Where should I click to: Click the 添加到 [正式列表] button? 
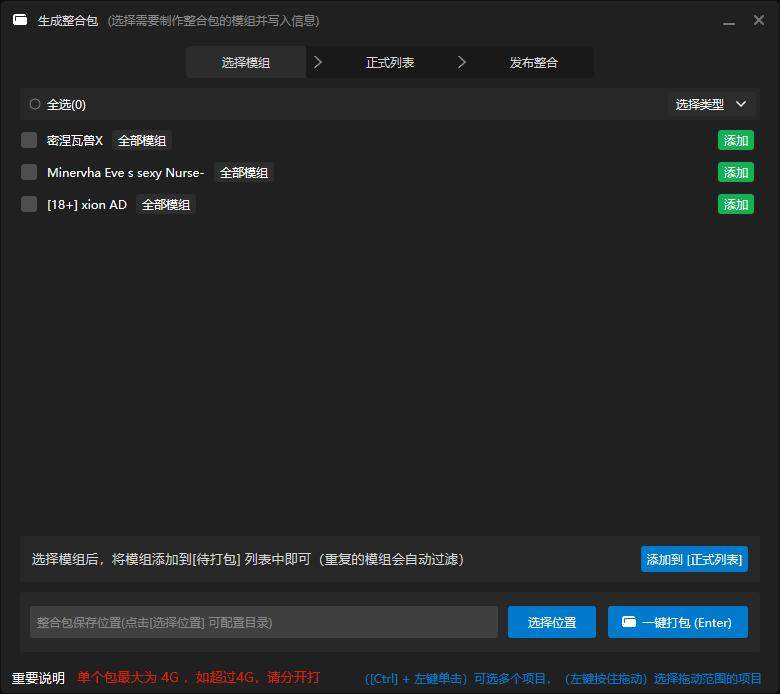[x=694, y=559]
